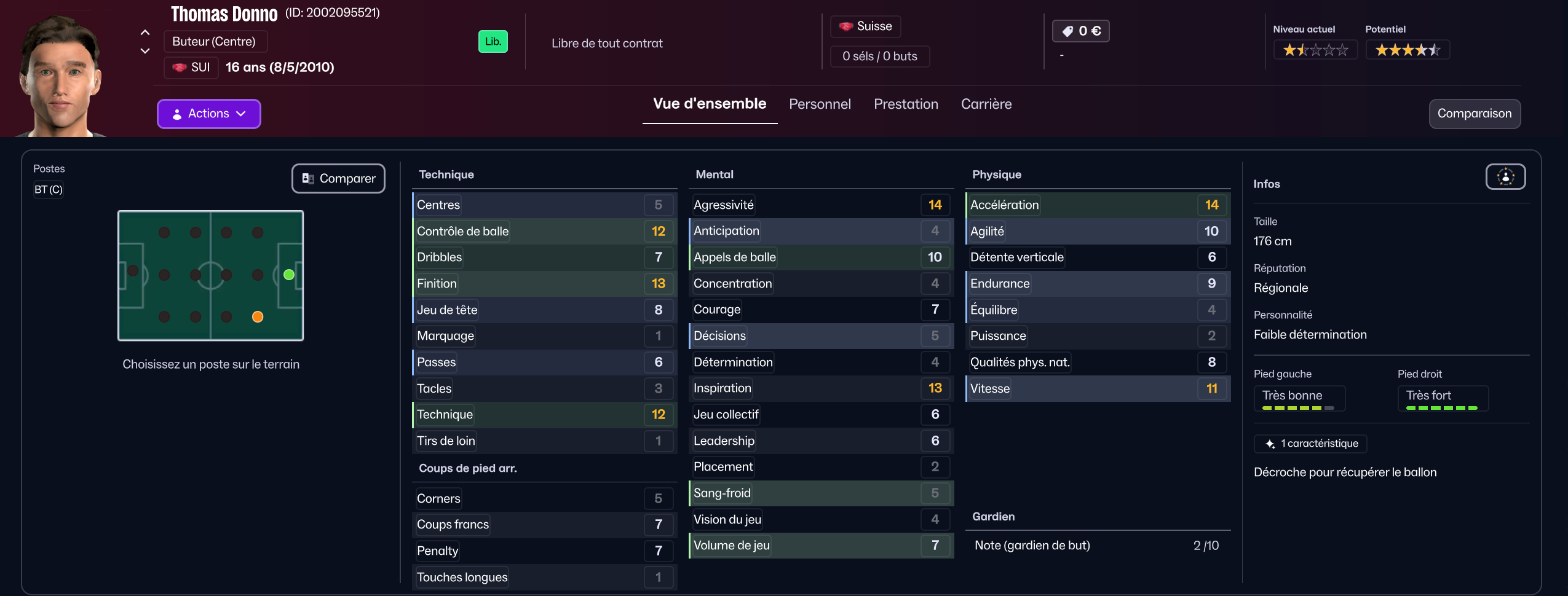Click the price tag value icon
1568x596 pixels.
tap(1067, 31)
